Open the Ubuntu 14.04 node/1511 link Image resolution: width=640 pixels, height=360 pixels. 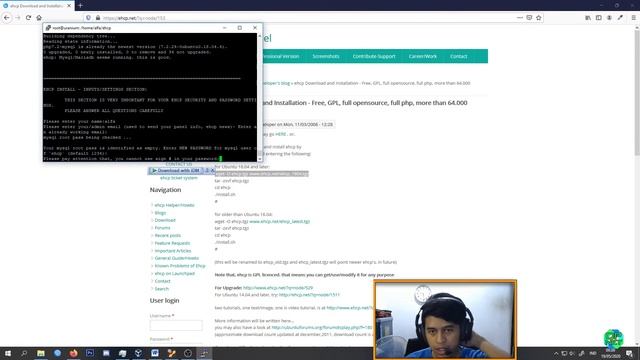click(x=309, y=295)
